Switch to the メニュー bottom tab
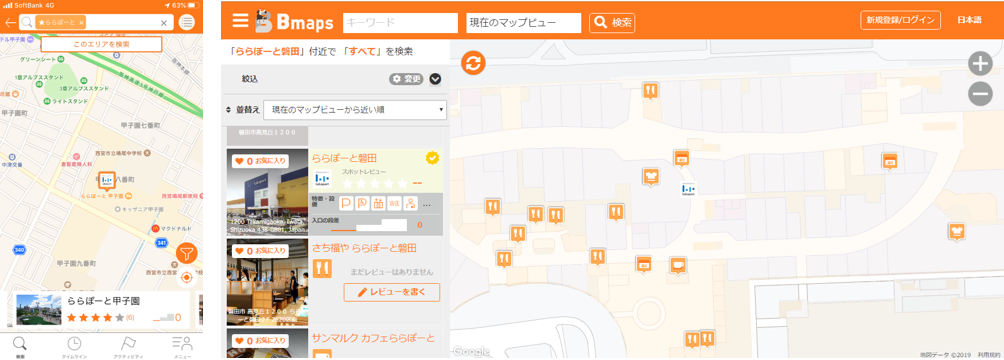 point(182,347)
